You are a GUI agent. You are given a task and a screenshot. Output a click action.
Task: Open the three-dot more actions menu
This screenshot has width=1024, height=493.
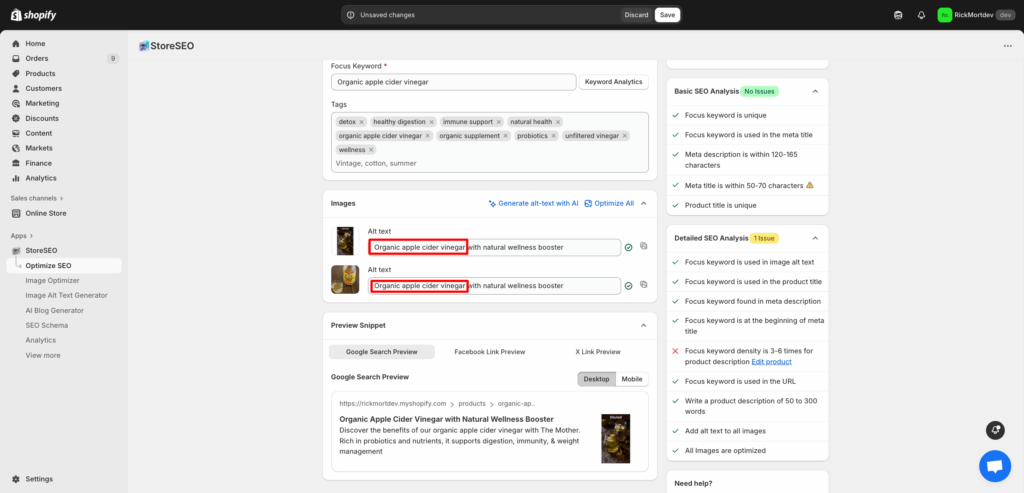coord(1003,45)
